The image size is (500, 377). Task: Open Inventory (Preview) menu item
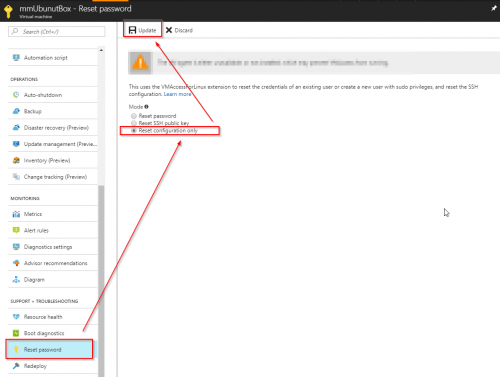[53, 160]
